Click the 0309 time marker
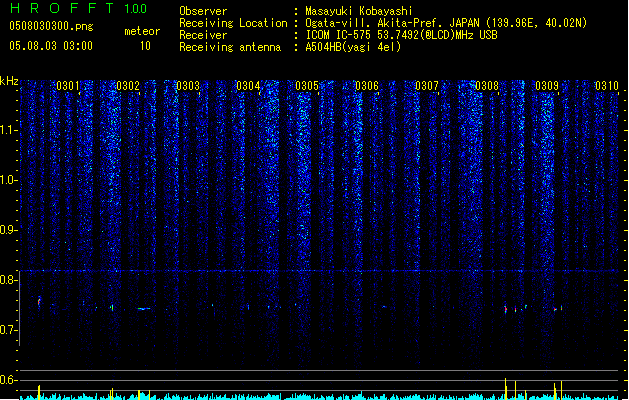 pyautogui.click(x=547, y=86)
